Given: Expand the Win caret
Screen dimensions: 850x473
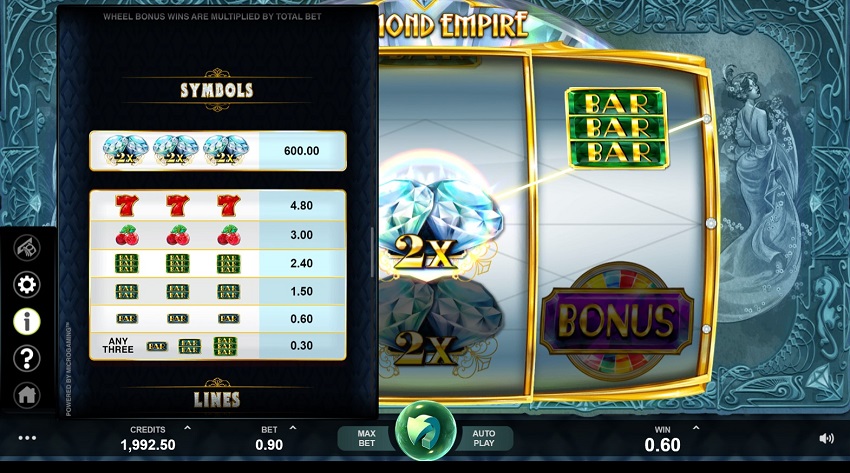Looking at the screenshot, I should (696, 428).
